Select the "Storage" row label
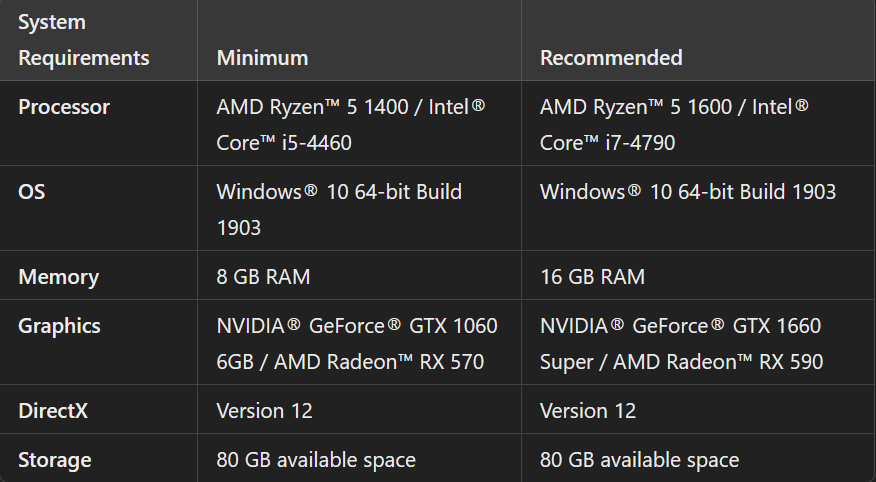 point(55,460)
